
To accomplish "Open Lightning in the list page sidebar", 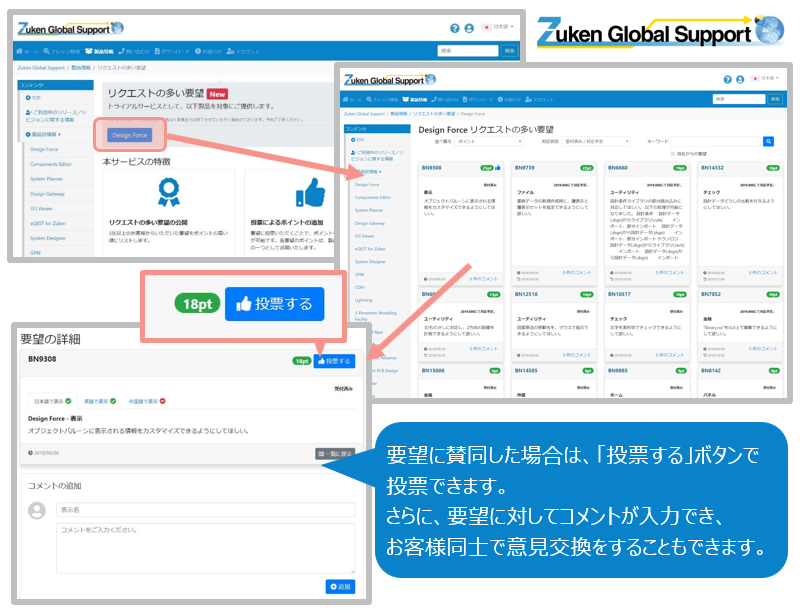I will pos(364,300).
